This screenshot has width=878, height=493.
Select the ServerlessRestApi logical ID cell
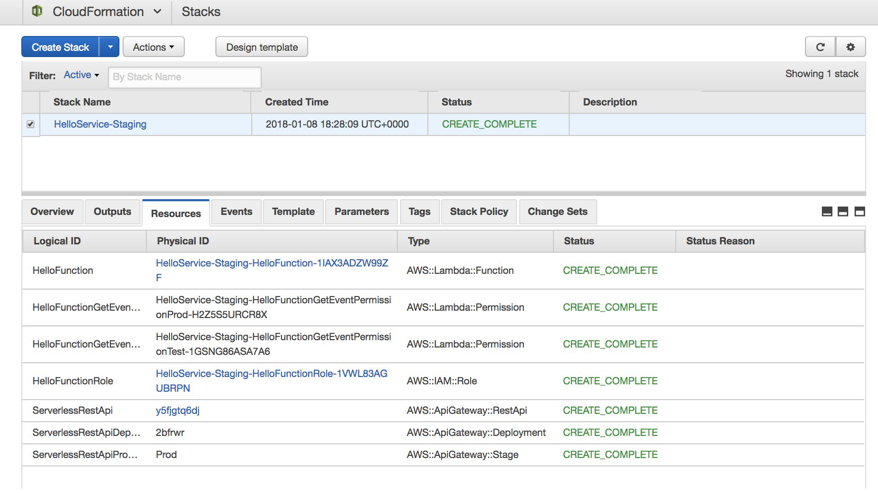coord(72,411)
